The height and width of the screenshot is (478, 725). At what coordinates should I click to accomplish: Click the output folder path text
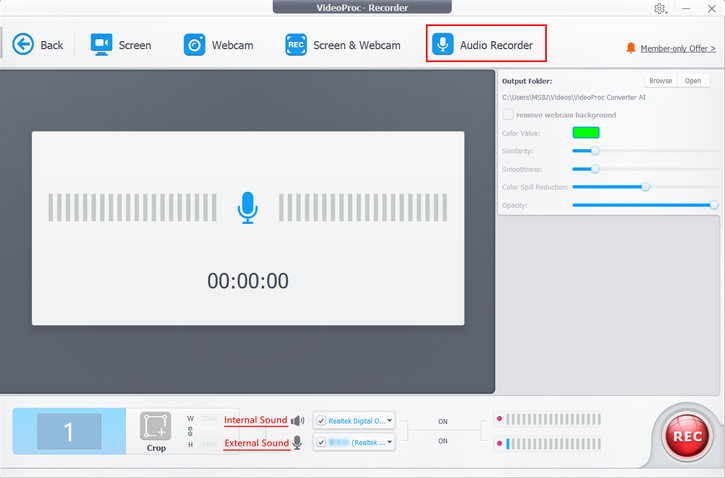[574, 97]
